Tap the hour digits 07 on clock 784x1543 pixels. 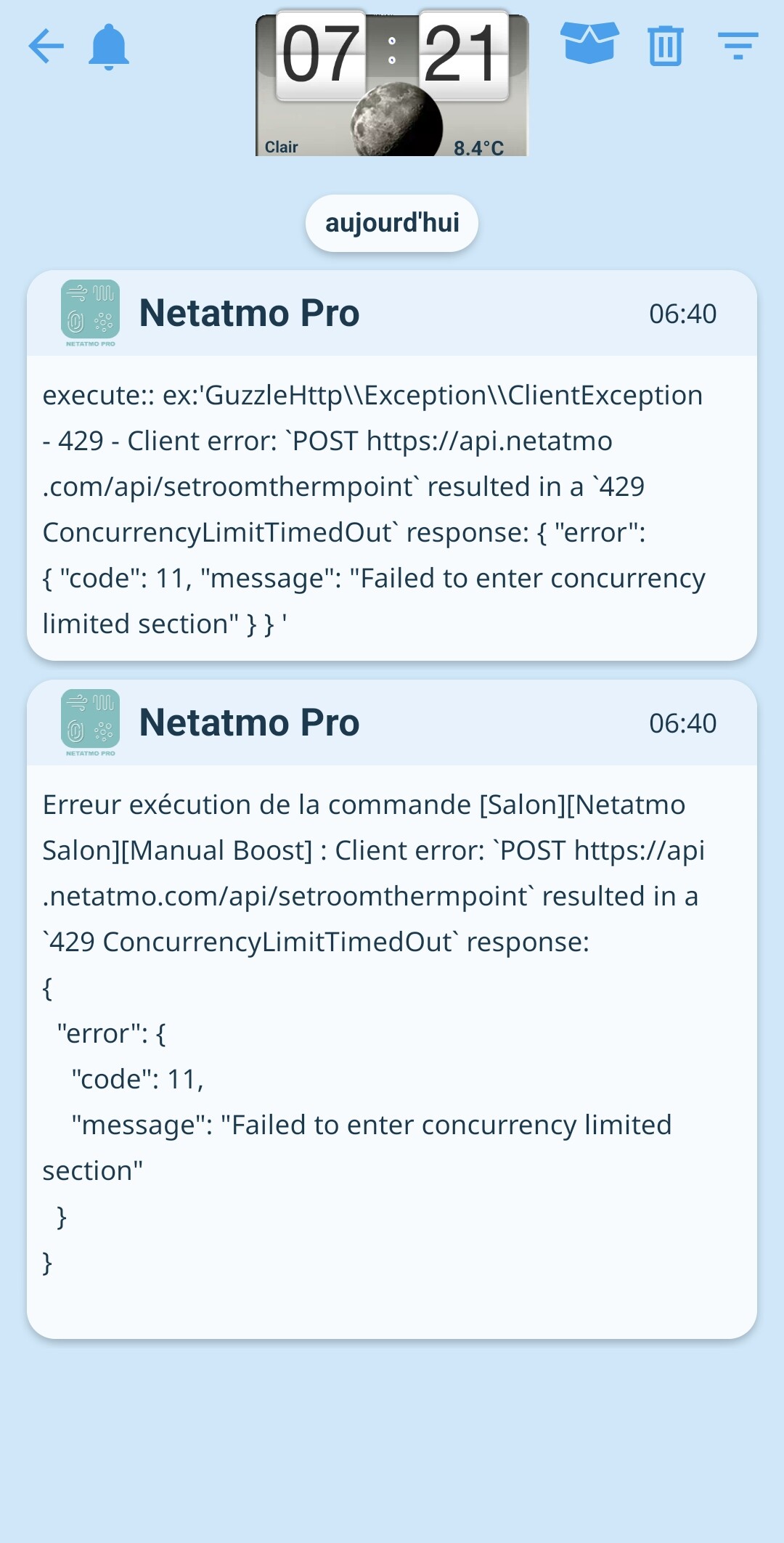point(321,54)
